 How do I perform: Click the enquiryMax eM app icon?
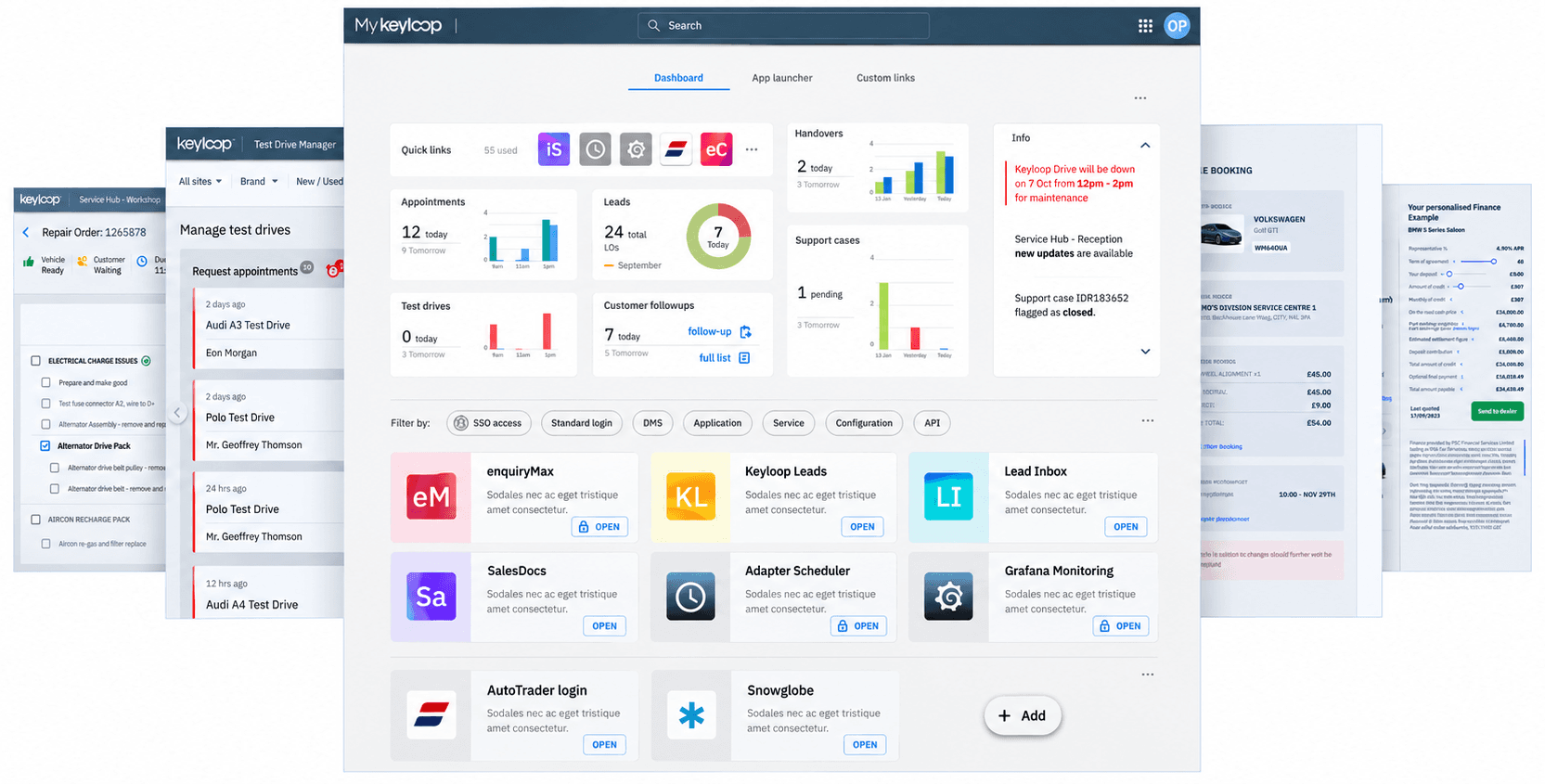[x=431, y=497]
